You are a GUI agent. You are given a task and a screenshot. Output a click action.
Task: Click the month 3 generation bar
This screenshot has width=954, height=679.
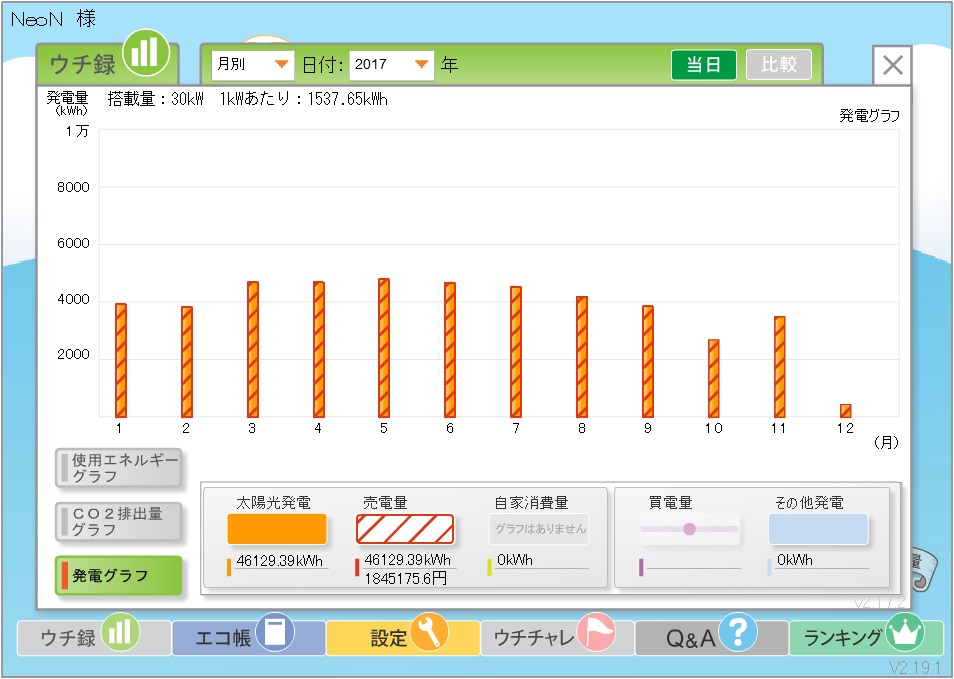252,349
